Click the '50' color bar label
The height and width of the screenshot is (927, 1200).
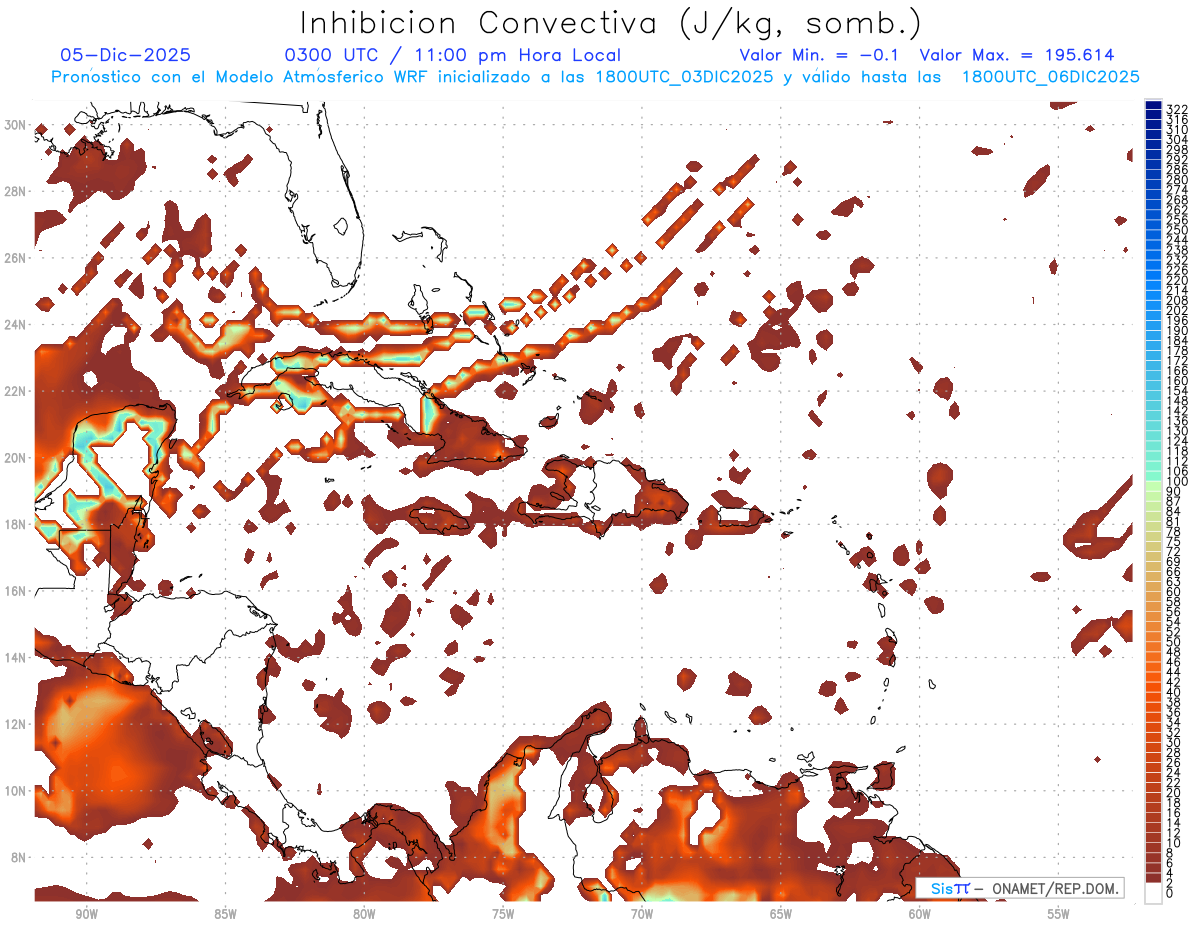click(x=1174, y=642)
